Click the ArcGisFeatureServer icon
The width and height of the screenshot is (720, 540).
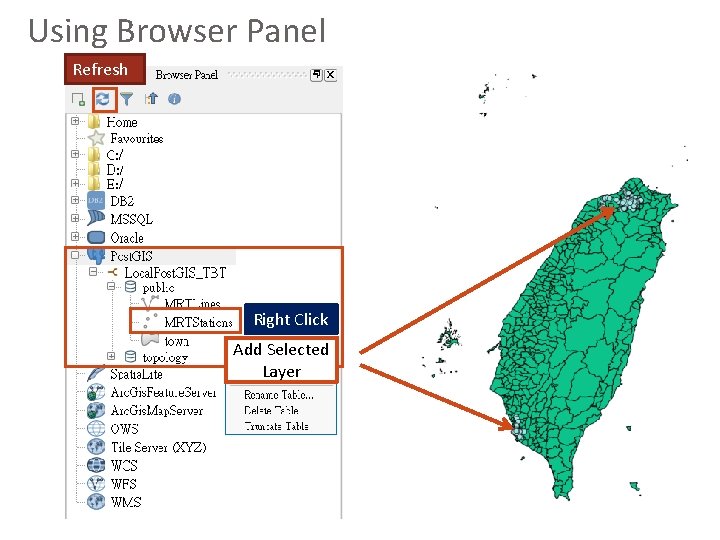tap(96, 393)
